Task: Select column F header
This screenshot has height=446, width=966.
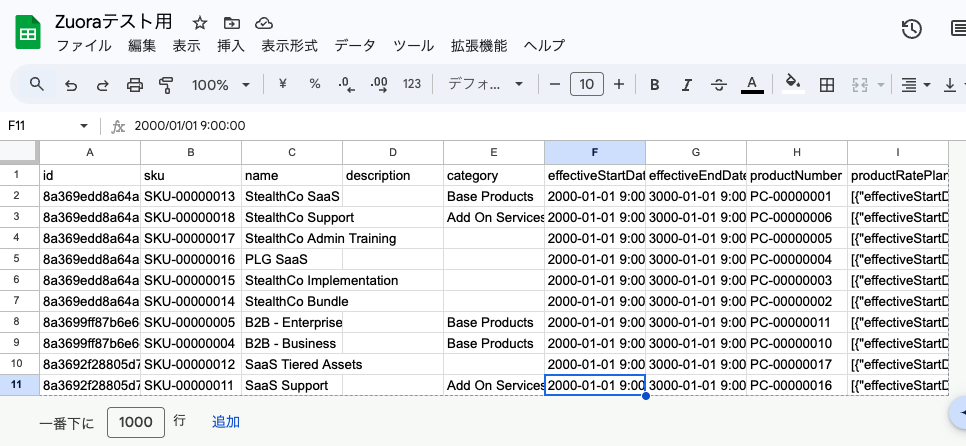Action: pos(595,152)
